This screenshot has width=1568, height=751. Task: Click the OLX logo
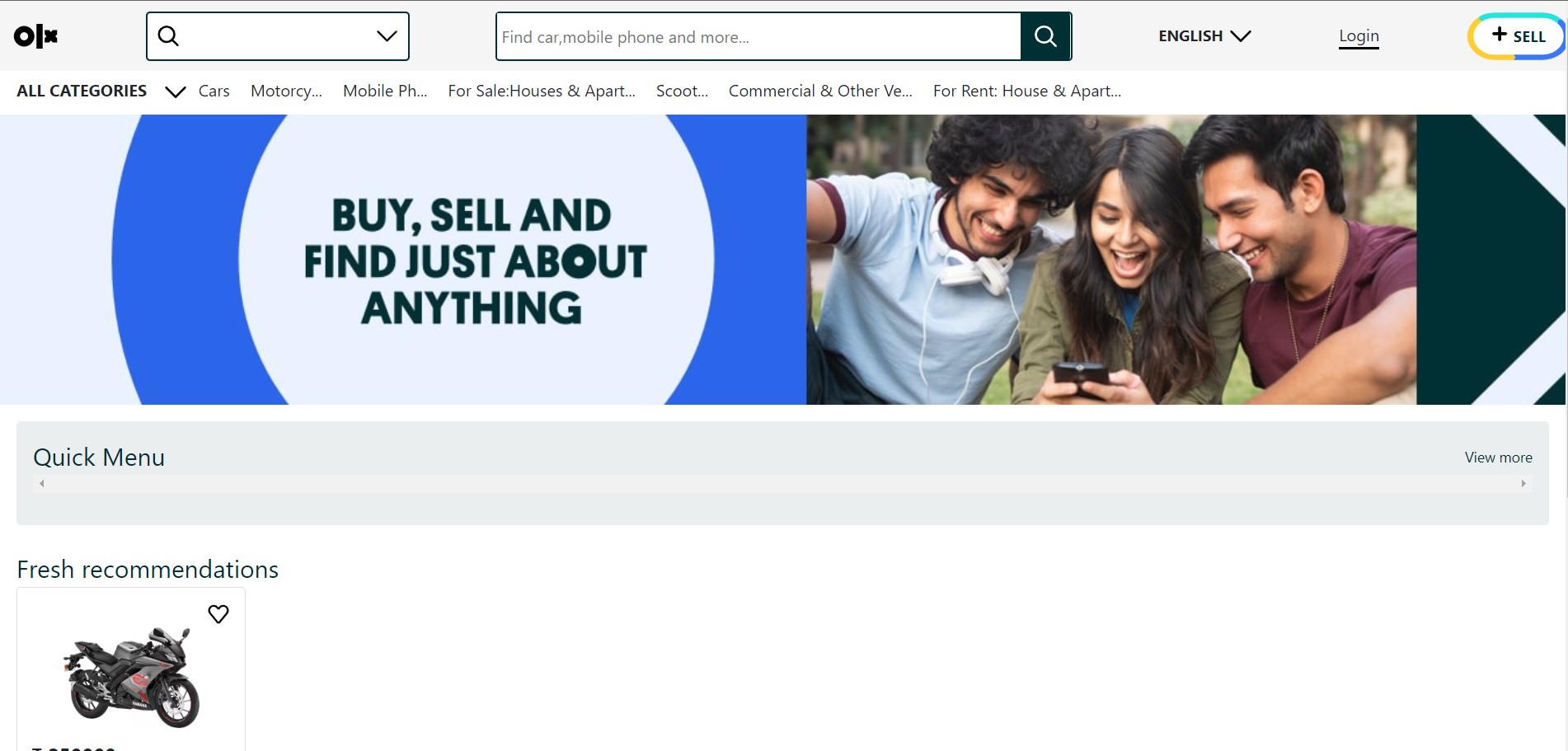35,36
